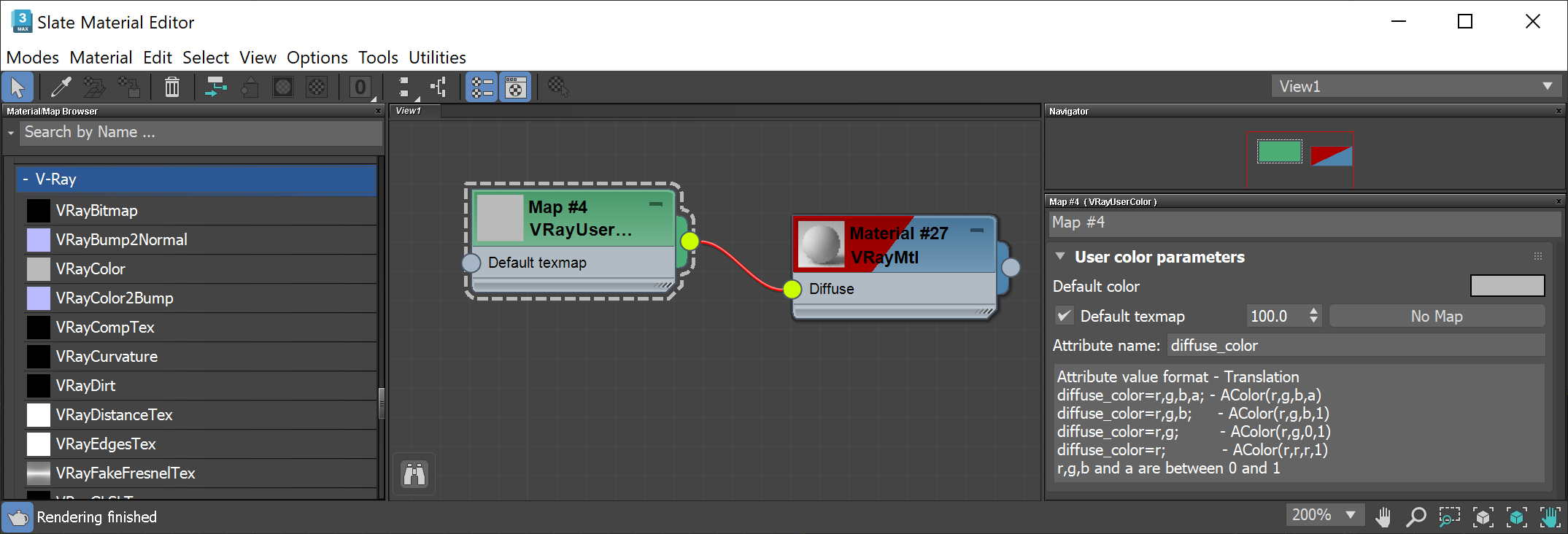This screenshot has height=534, width=1568.
Task: Toggle Show Background in Preview icon
Action: click(317, 87)
